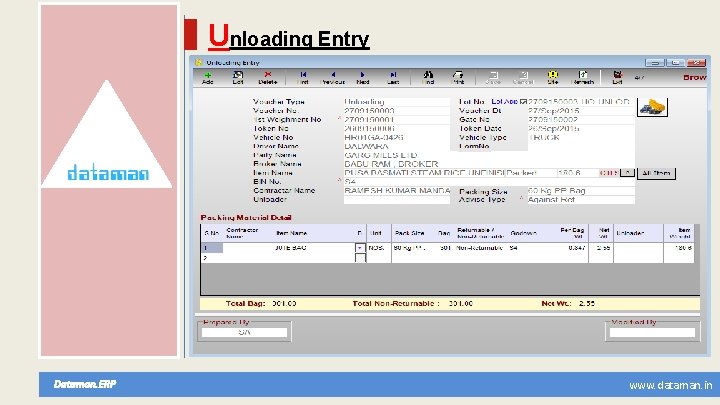Click the BIN No. field
This screenshot has width=720, height=405.
(x=489, y=182)
